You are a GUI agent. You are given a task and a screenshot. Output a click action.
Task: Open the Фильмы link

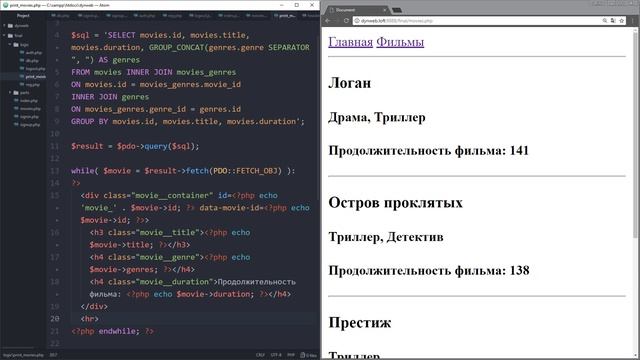click(x=400, y=42)
